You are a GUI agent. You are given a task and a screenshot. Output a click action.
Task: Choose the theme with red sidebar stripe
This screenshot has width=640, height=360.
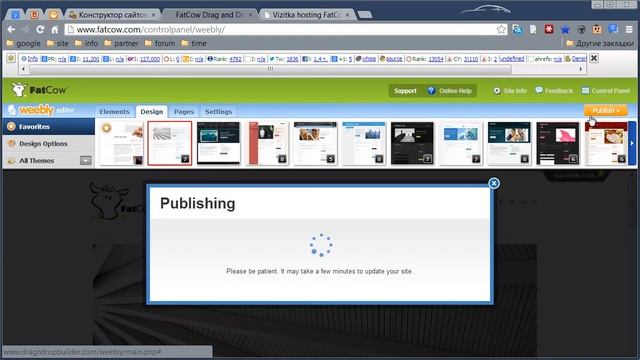(267, 143)
